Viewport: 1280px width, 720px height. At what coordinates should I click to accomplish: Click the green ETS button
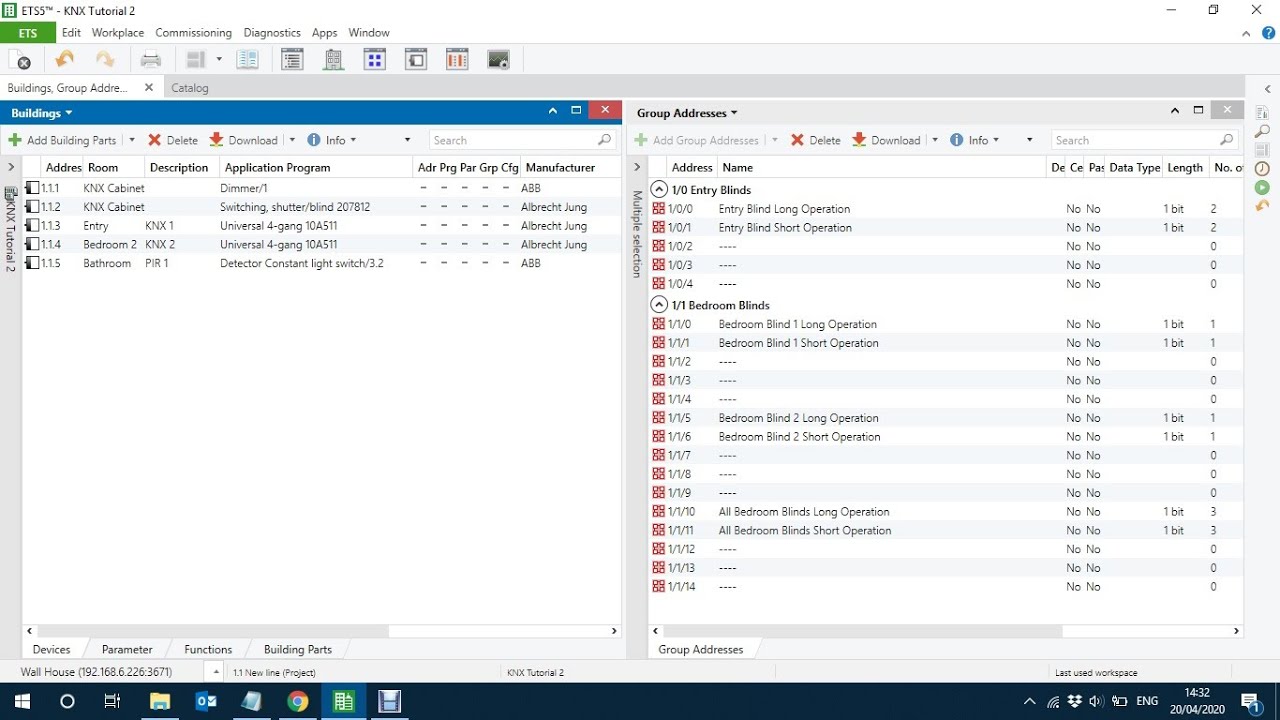point(28,33)
